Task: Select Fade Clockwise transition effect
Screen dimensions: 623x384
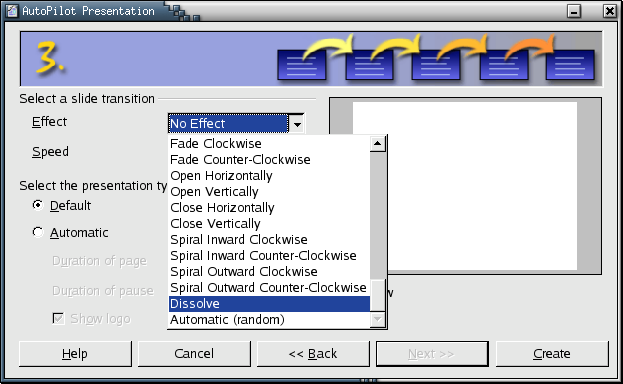Action: pos(269,144)
